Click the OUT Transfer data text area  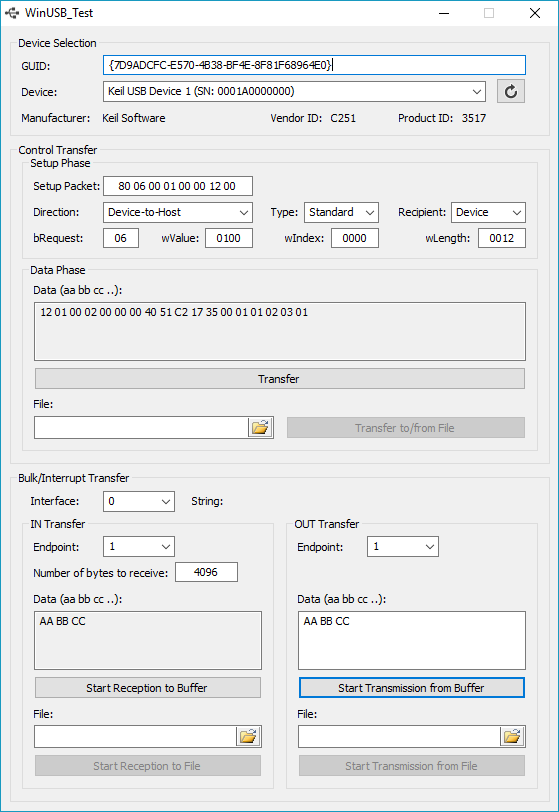click(412, 641)
